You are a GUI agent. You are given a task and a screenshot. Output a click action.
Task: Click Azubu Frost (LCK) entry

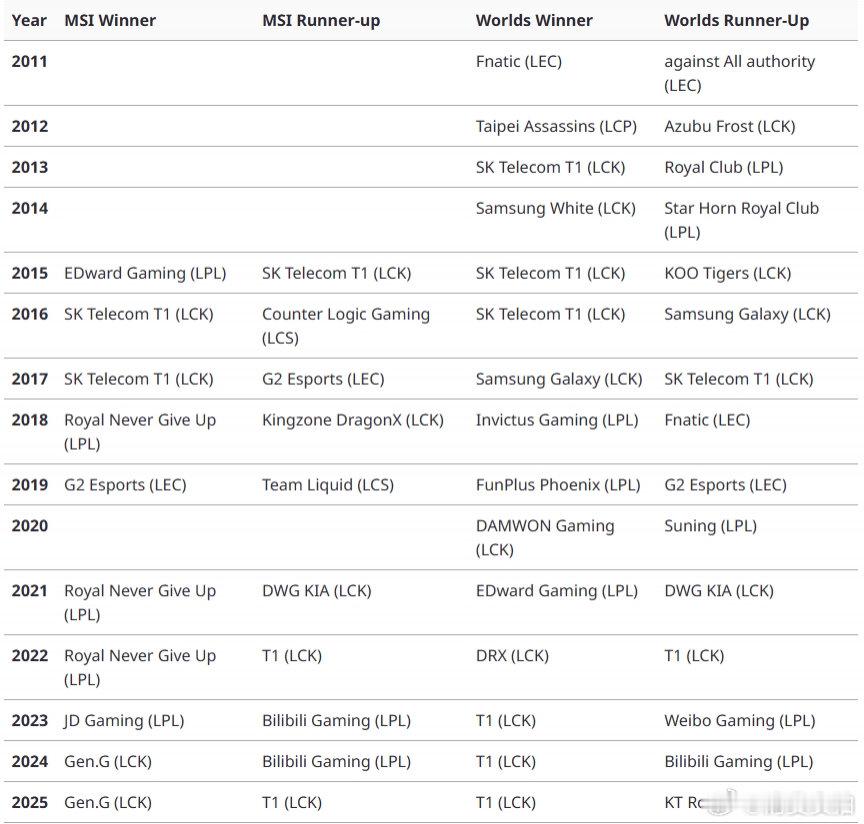(x=730, y=126)
